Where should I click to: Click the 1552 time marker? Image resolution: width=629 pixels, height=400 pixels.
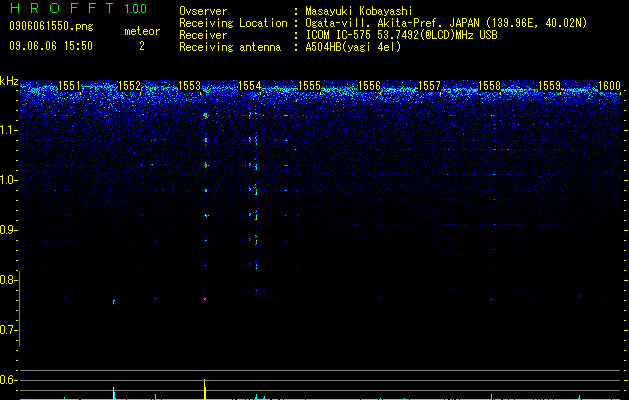129,86
